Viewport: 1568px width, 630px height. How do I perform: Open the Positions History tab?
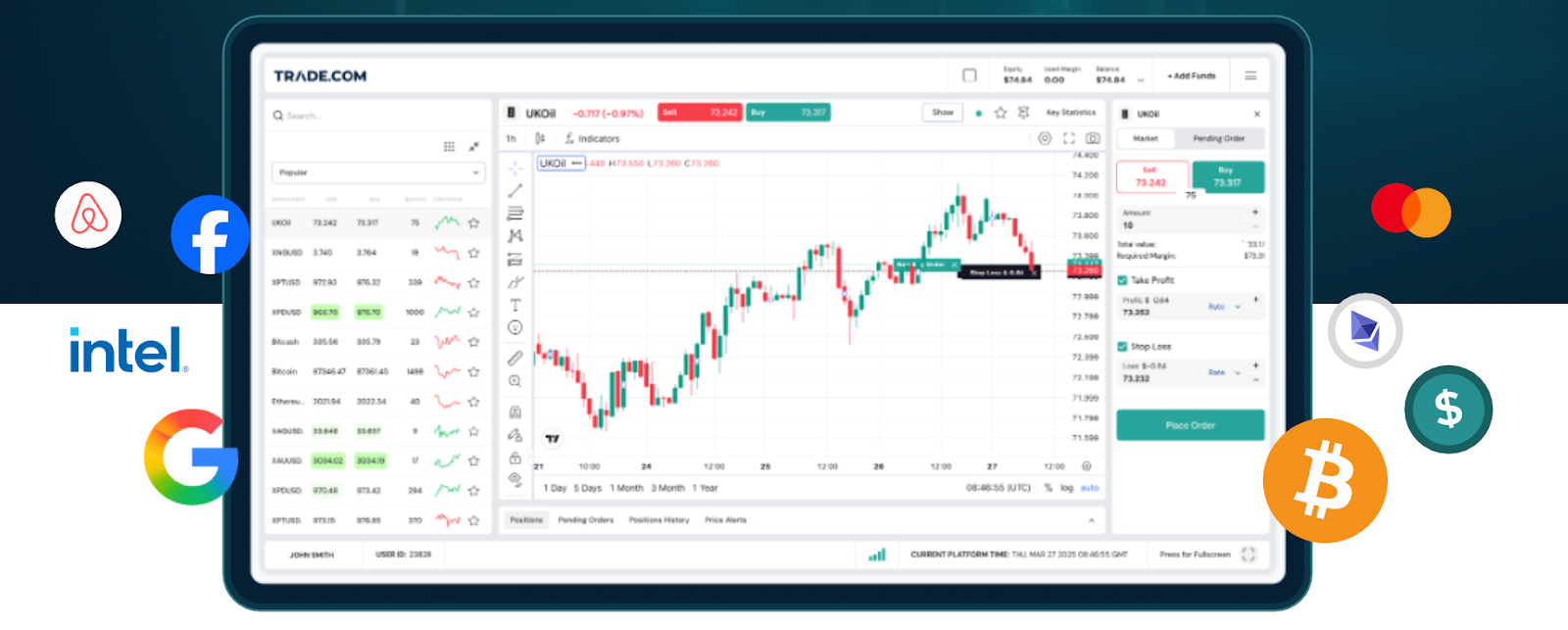[659, 520]
